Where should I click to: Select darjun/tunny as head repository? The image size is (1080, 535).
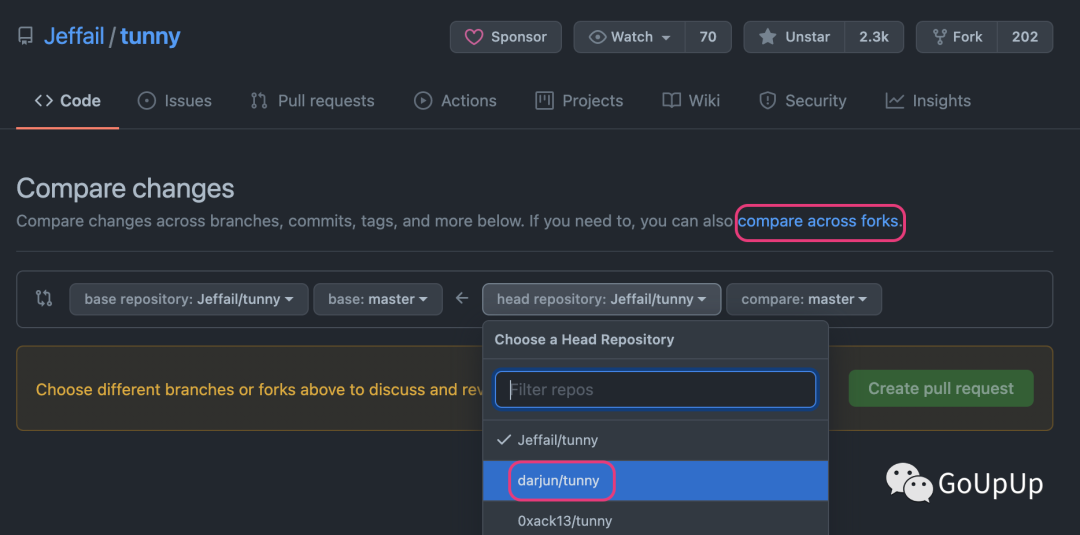click(x=655, y=481)
